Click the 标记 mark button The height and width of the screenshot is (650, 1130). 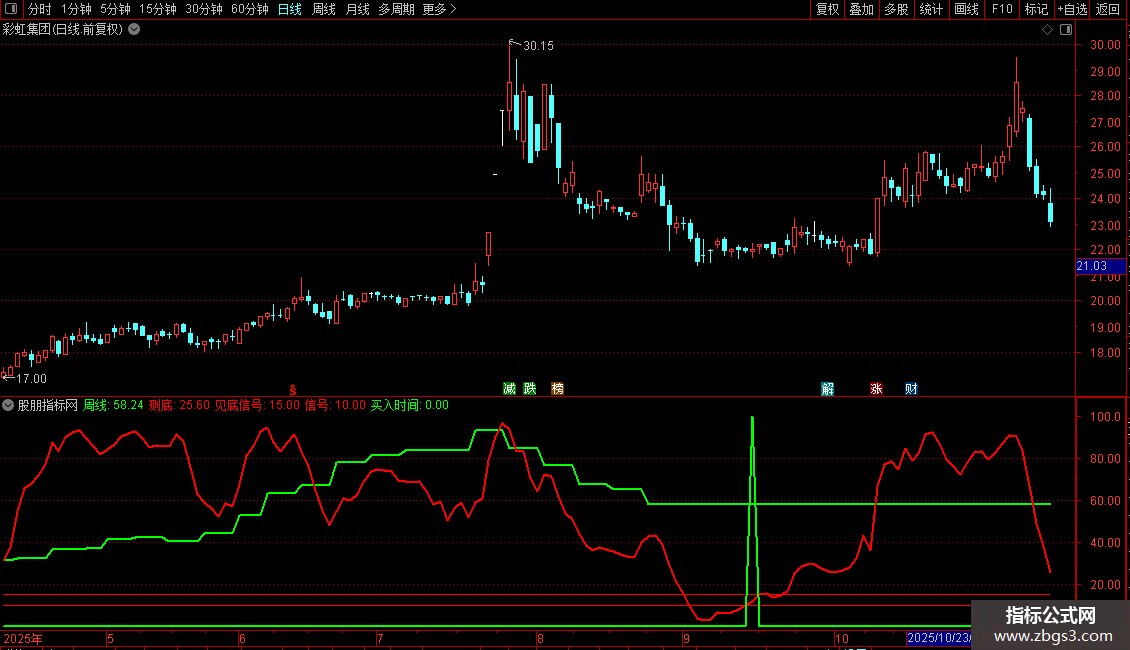coord(1036,9)
